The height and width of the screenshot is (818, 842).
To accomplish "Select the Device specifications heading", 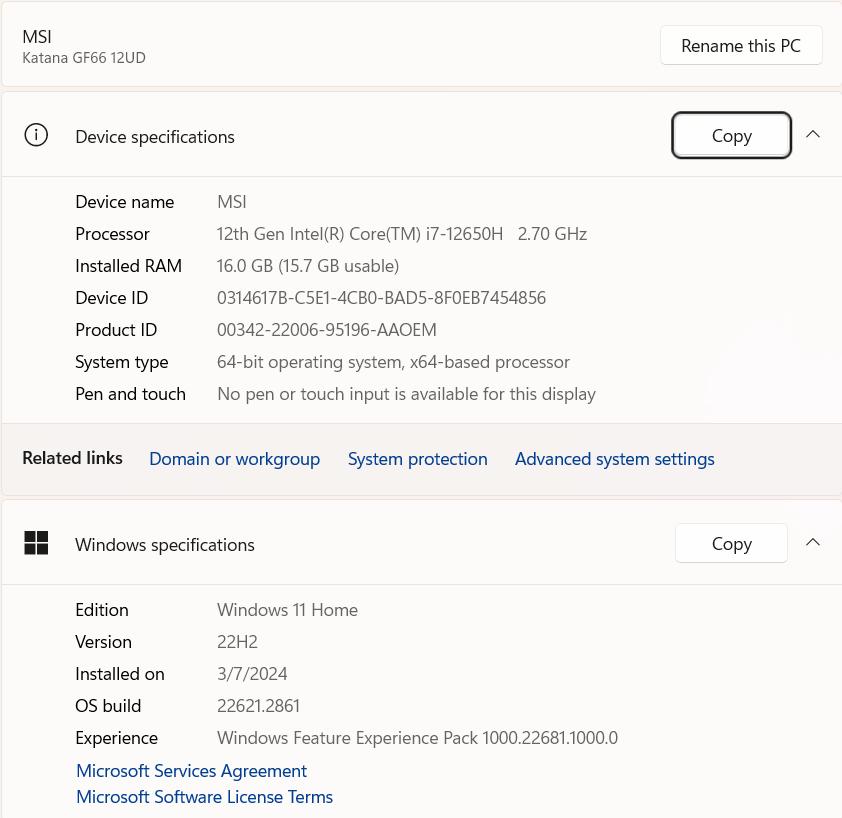I will (x=155, y=137).
